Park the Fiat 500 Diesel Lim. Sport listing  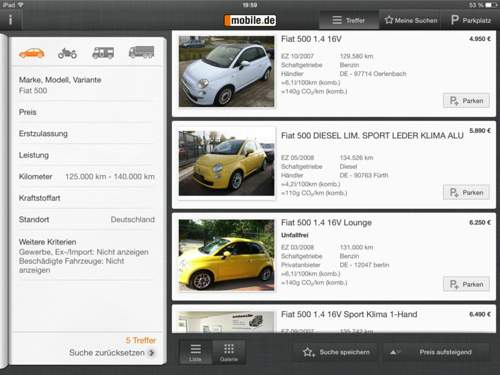[x=466, y=192]
